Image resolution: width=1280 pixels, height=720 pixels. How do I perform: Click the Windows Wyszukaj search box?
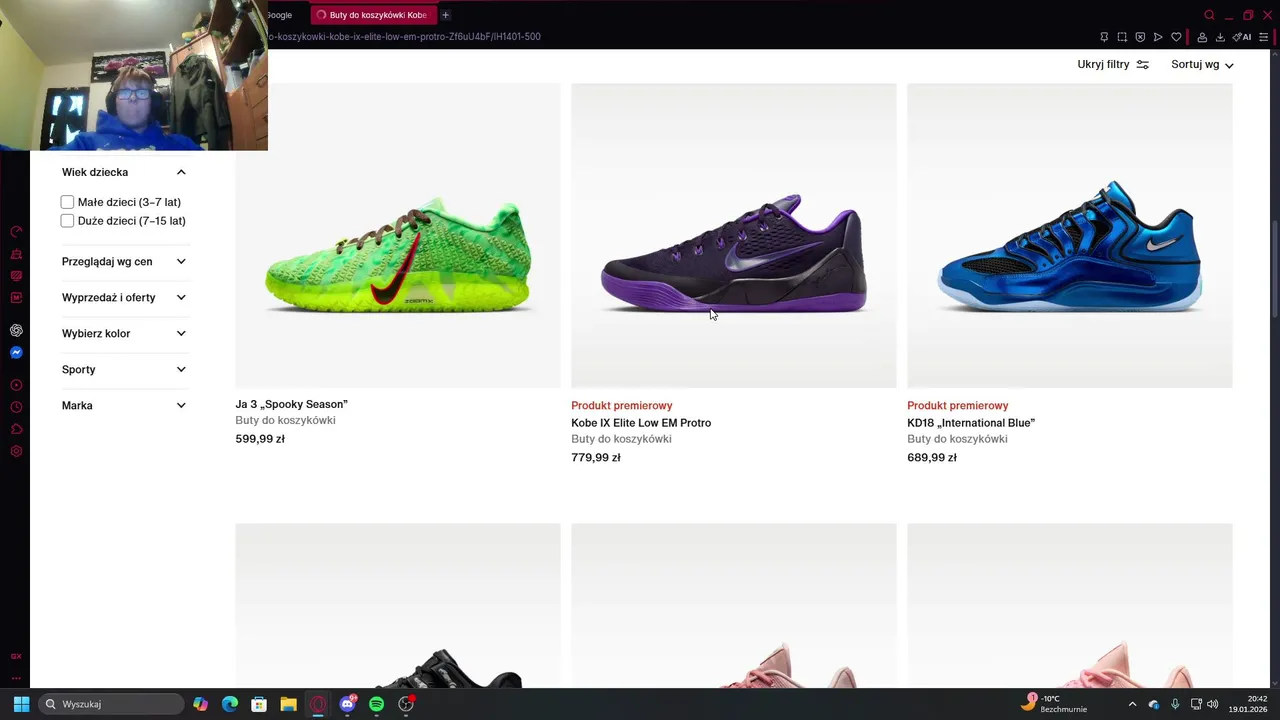tap(110, 704)
